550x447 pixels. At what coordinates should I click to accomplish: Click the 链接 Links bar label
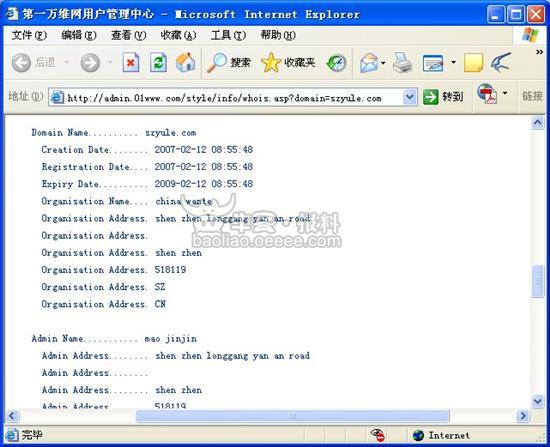pos(532,96)
